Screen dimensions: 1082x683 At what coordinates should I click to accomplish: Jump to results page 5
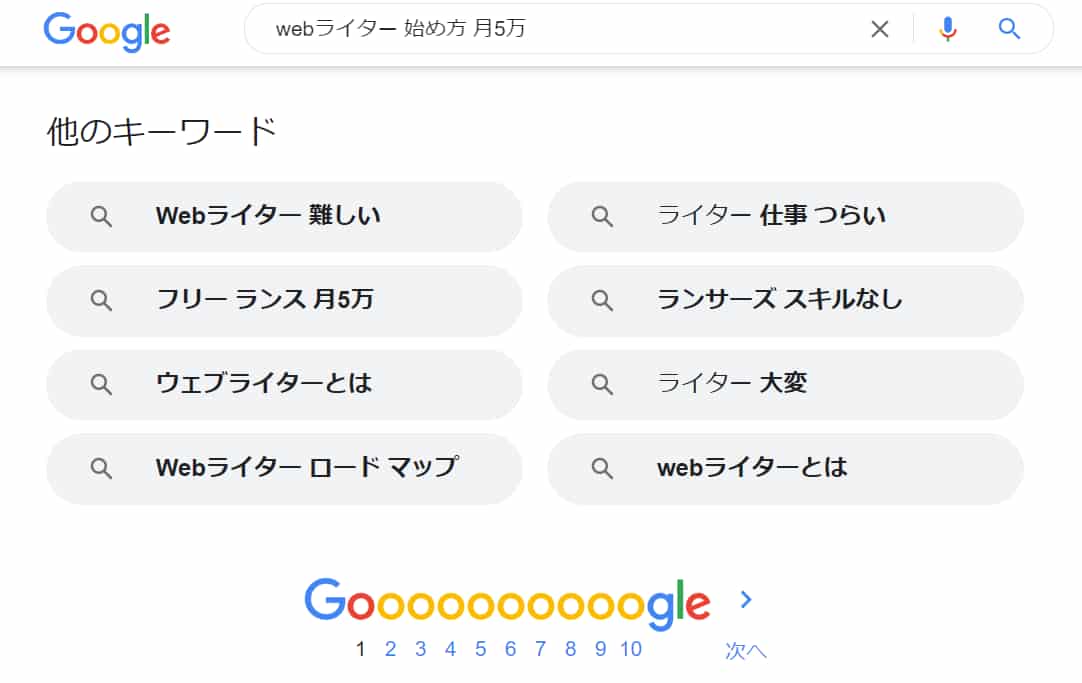pos(480,649)
